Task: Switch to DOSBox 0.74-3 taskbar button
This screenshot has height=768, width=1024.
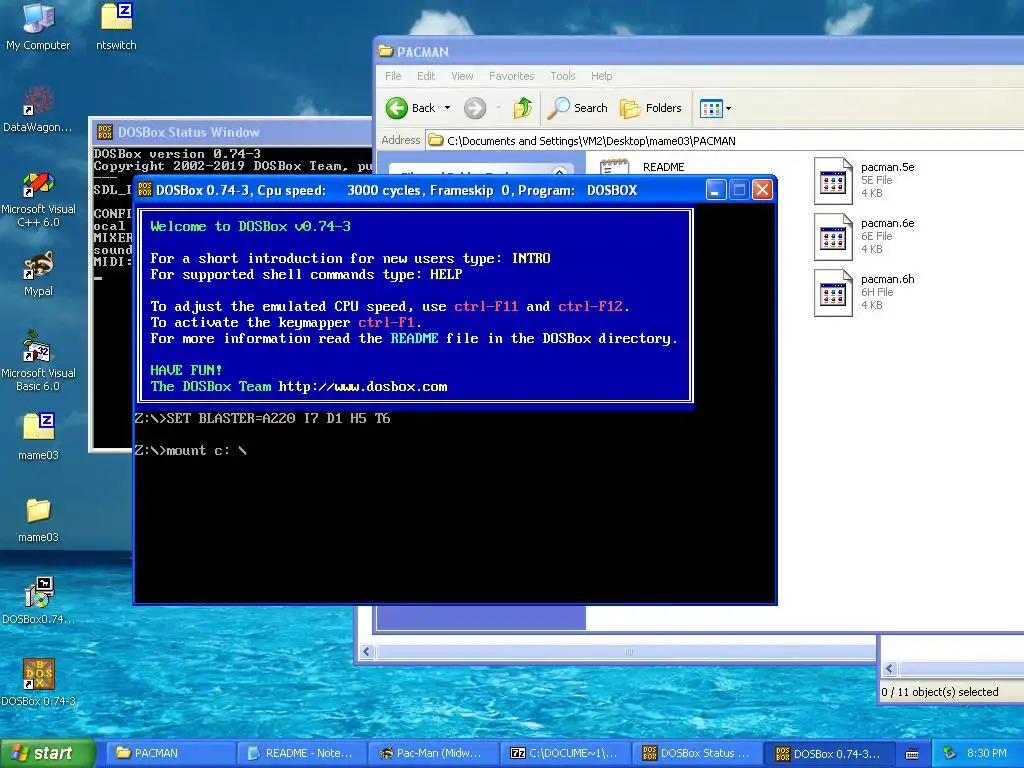Action: coord(830,754)
